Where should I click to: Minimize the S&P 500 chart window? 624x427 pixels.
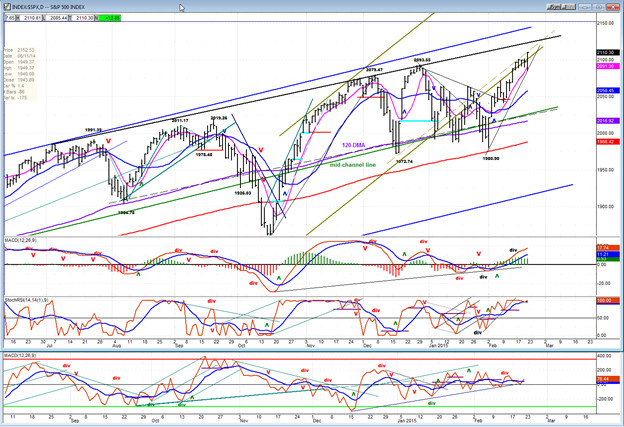[x=584, y=7]
